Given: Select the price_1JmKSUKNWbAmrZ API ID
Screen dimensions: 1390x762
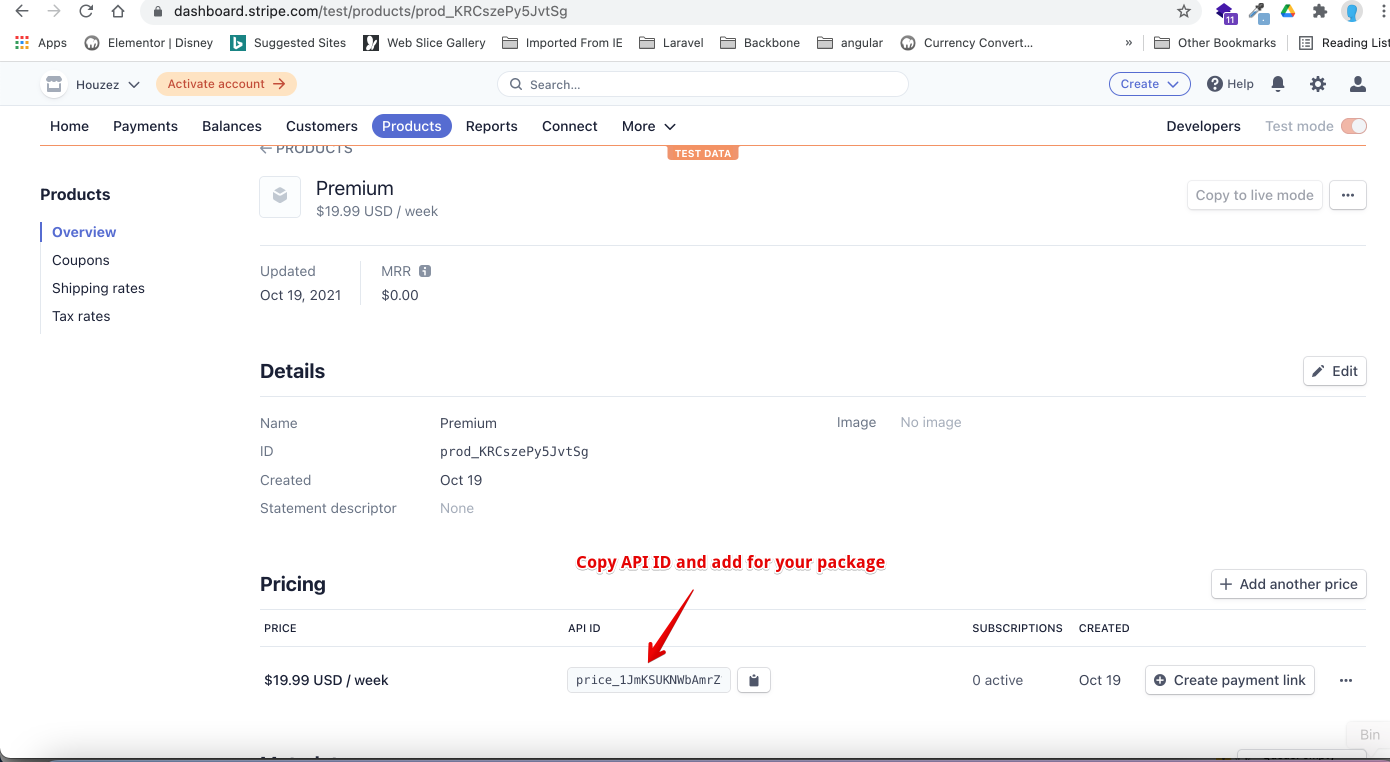Looking at the screenshot, I should (x=648, y=680).
